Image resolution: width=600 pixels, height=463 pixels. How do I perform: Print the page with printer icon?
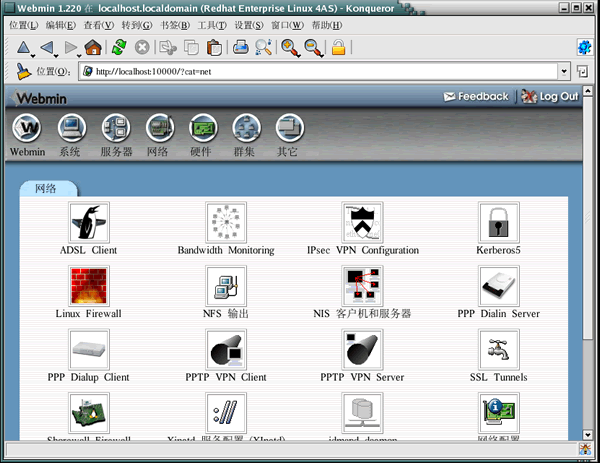[241, 47]
